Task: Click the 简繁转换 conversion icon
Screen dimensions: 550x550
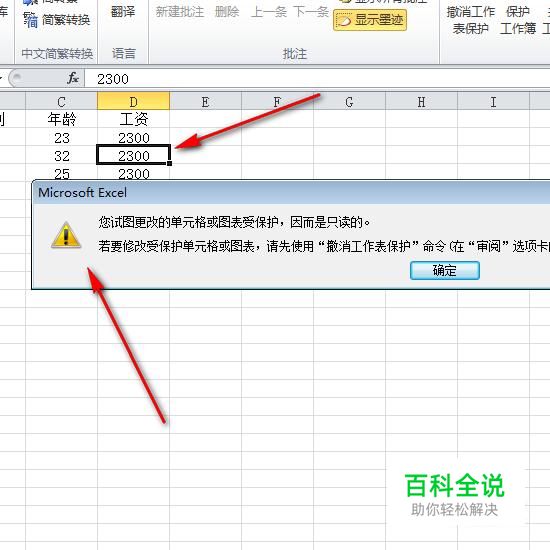Action: point(30,20)
